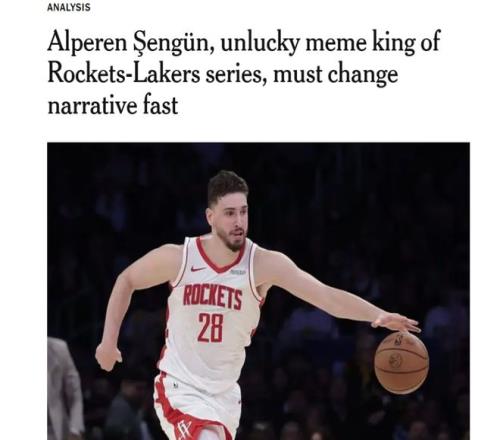Click the person in the gray suit

pyautogui.click(x=64, y=388)
